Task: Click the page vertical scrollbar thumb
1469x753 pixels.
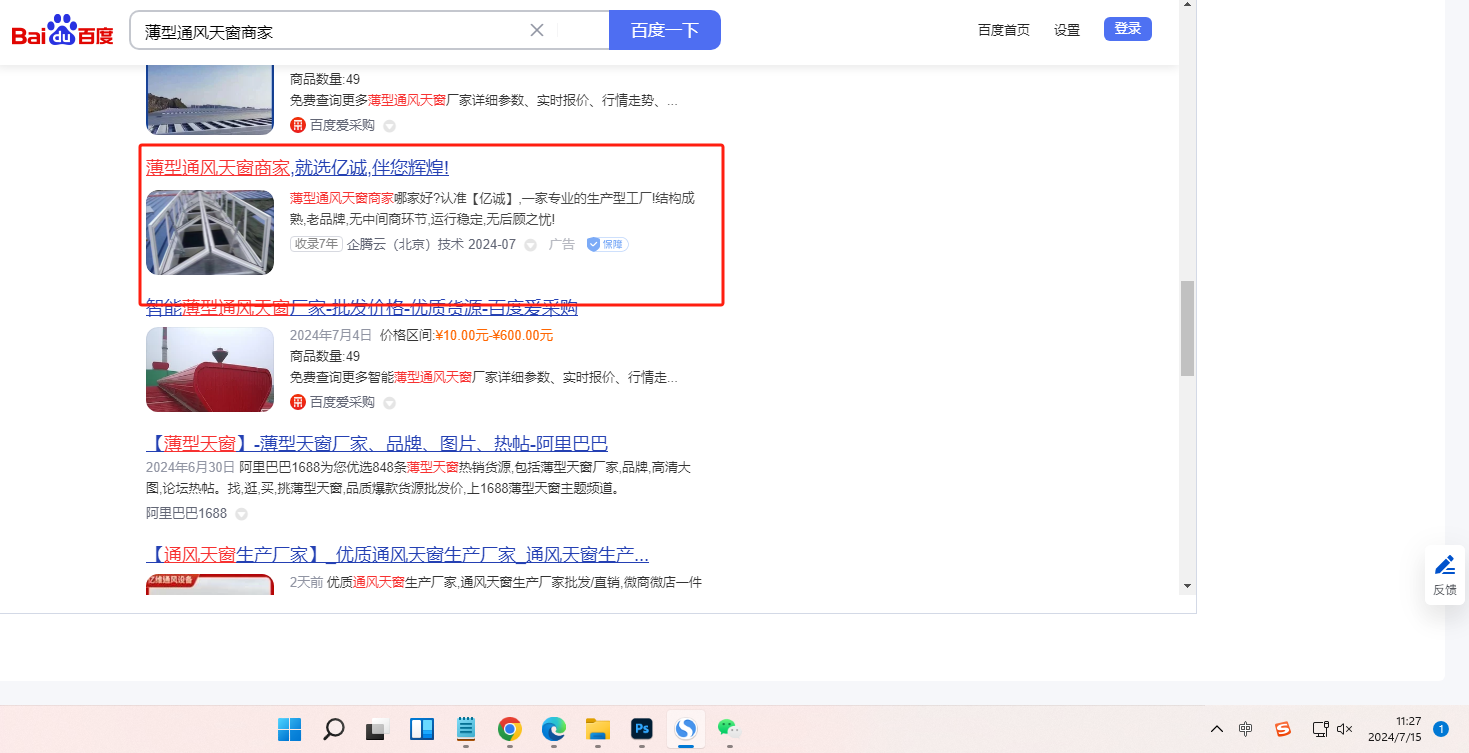Action: click(1187, 328)
